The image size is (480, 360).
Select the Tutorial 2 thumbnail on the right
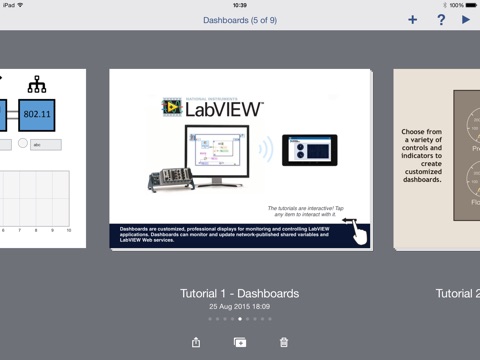tap(437, 159)
